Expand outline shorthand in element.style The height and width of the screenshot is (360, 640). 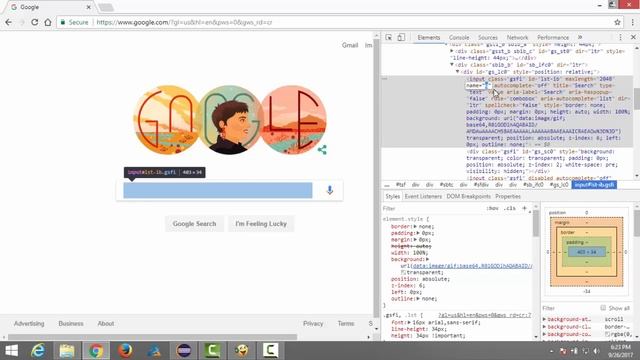(418, 299)
